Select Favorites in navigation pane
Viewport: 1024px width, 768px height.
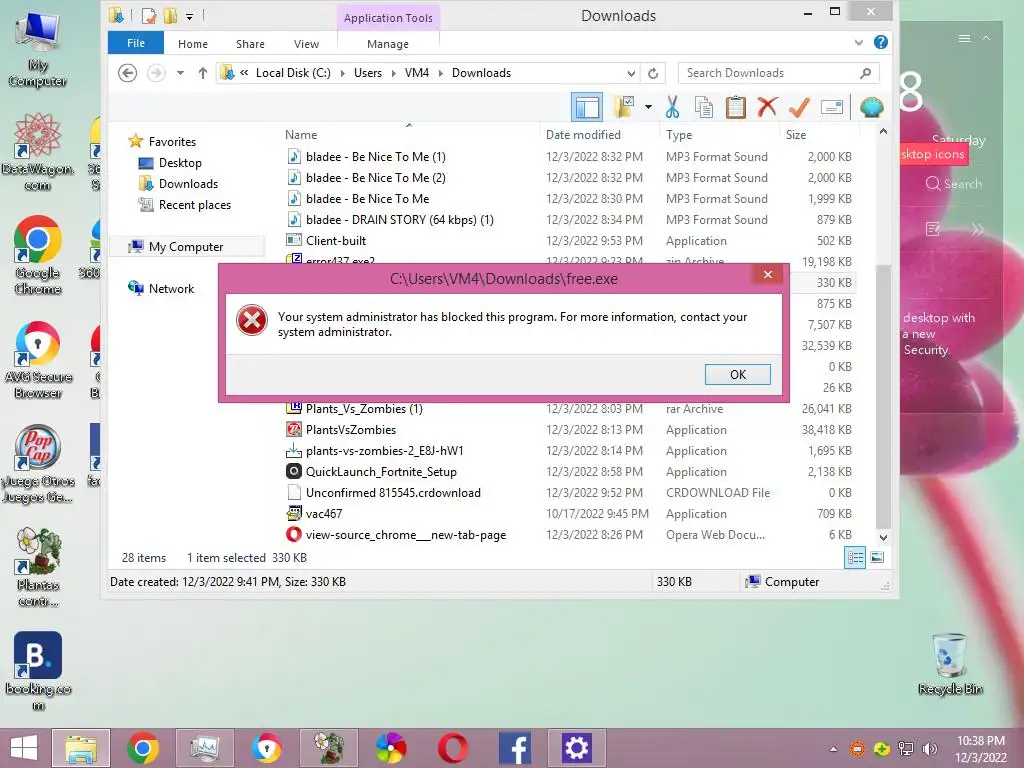pos(172,142)
